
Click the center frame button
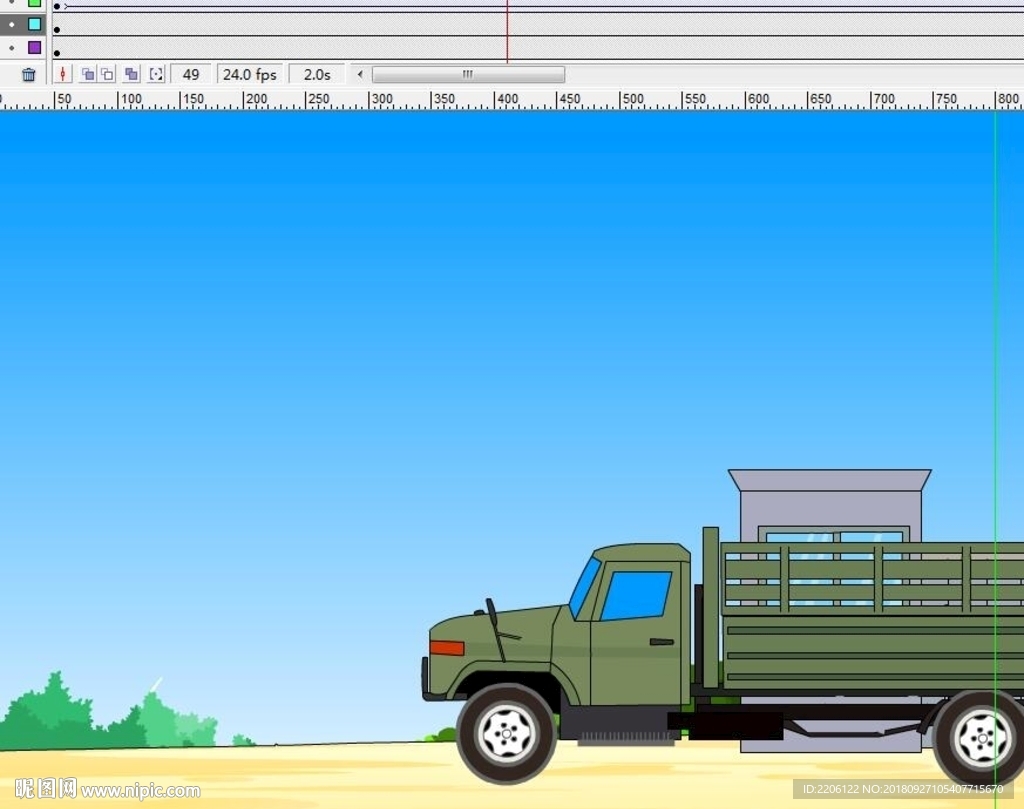(x=62, y=74)
